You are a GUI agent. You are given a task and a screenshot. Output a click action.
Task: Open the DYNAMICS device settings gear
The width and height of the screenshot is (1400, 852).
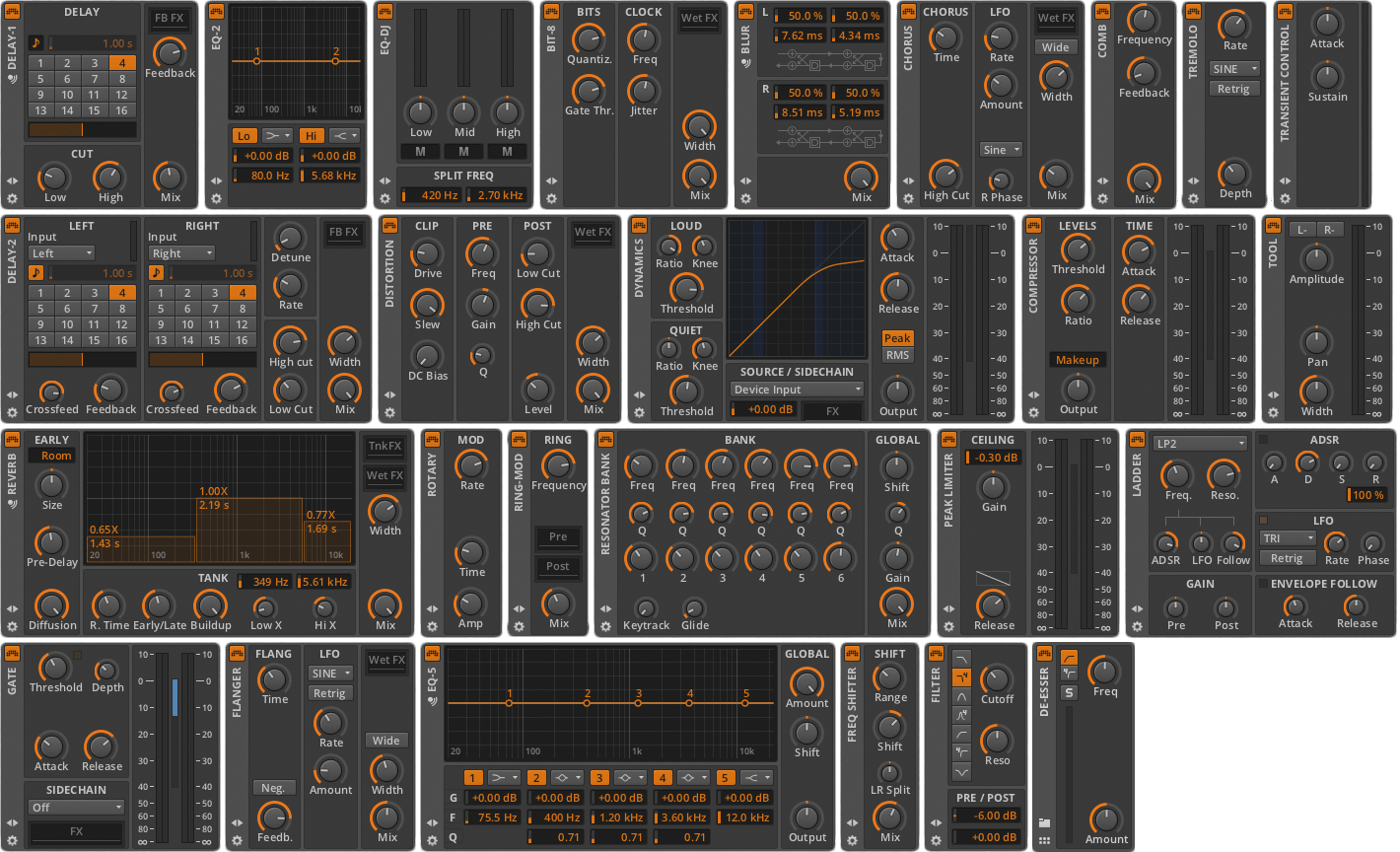coord(639,412)
